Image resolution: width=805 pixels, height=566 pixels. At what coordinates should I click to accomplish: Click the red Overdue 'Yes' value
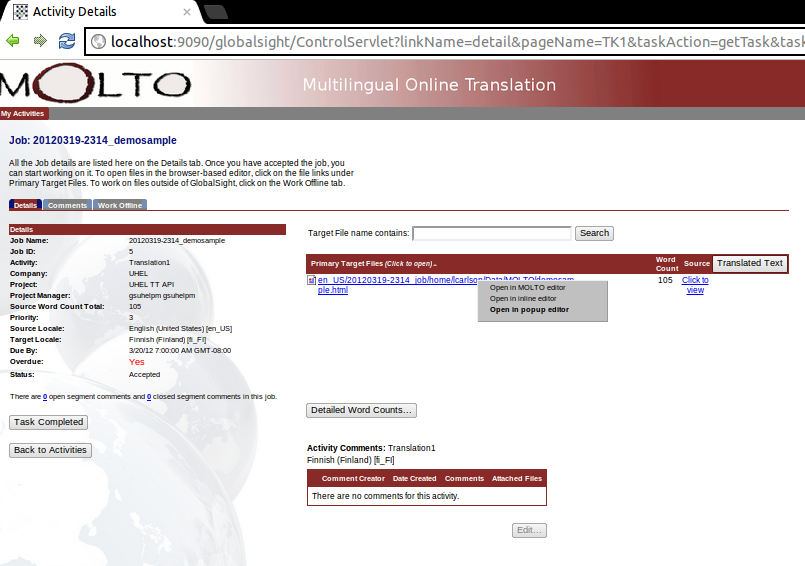tap(137, 362)
